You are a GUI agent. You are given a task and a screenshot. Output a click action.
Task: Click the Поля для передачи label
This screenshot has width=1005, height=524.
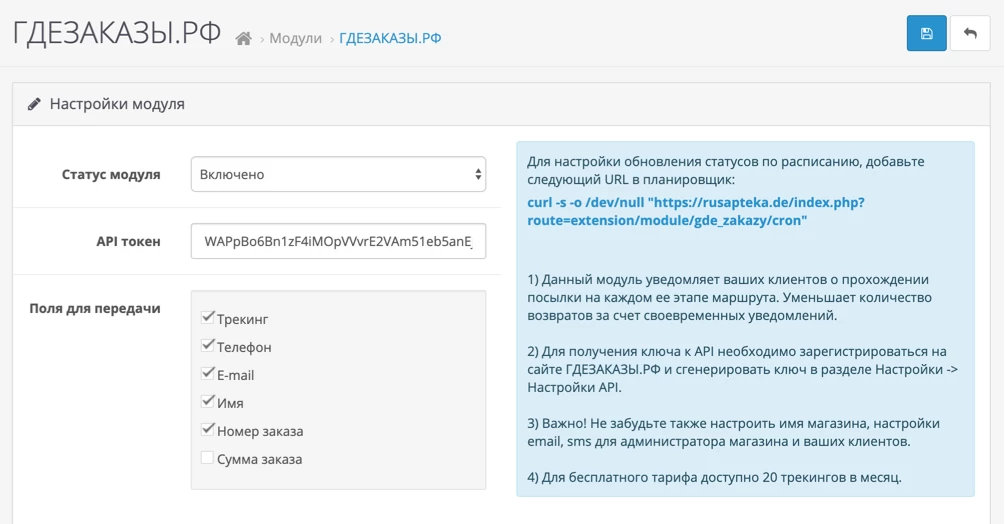[95, 308]
